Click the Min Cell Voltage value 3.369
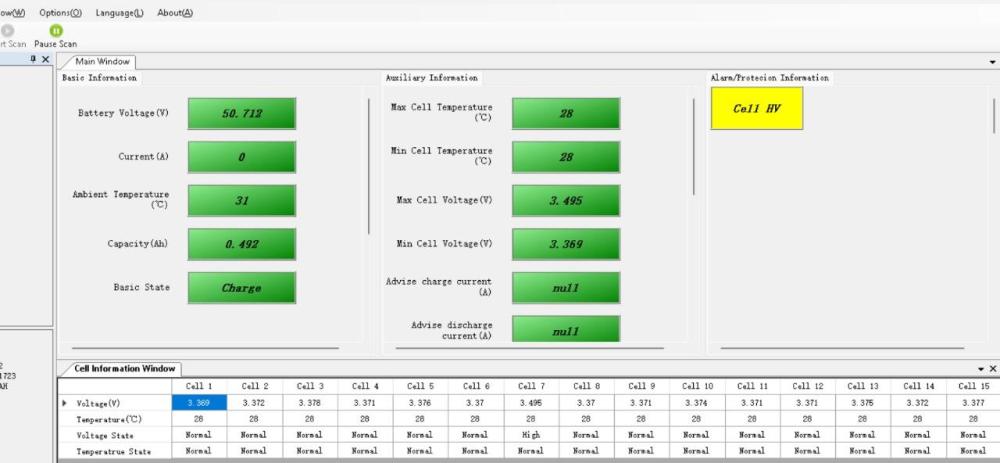1000x463 pixels. (566, 244)
